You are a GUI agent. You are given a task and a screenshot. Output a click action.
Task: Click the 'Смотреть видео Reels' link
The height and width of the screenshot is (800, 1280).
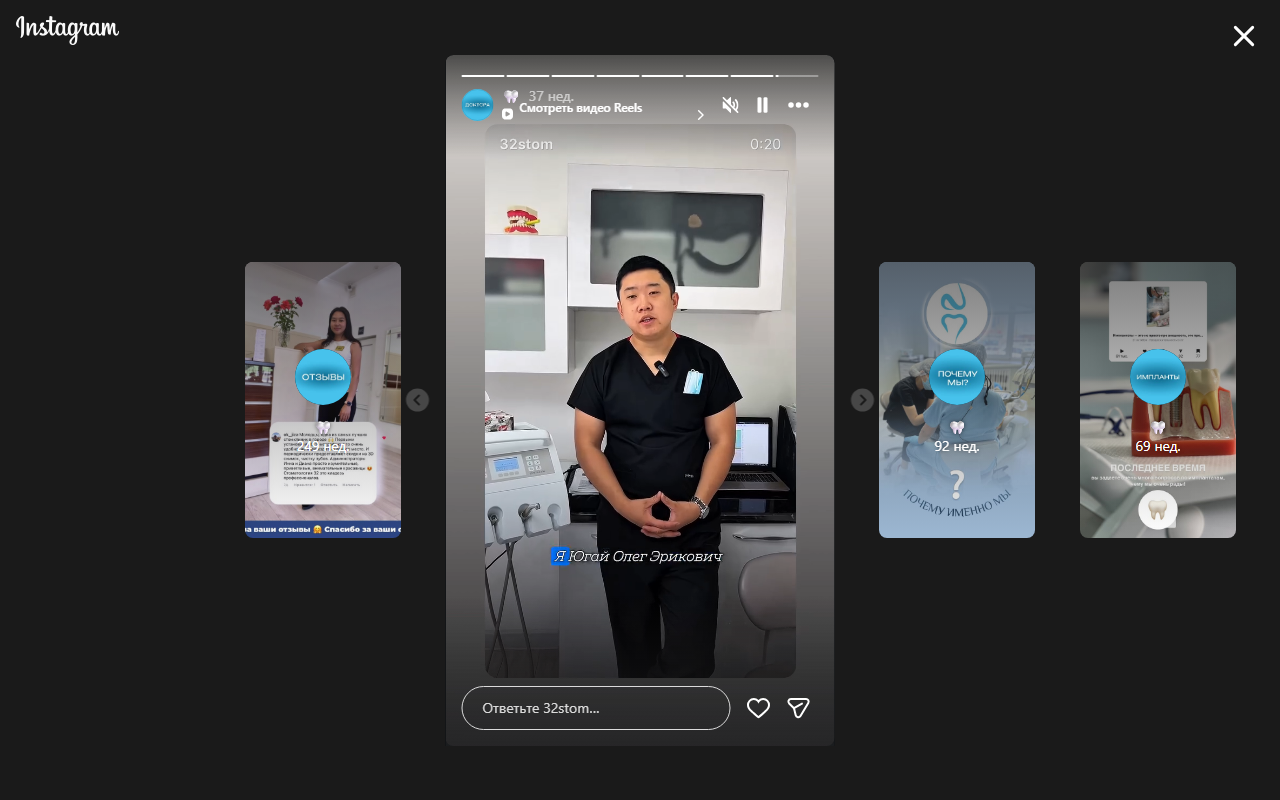580,108
